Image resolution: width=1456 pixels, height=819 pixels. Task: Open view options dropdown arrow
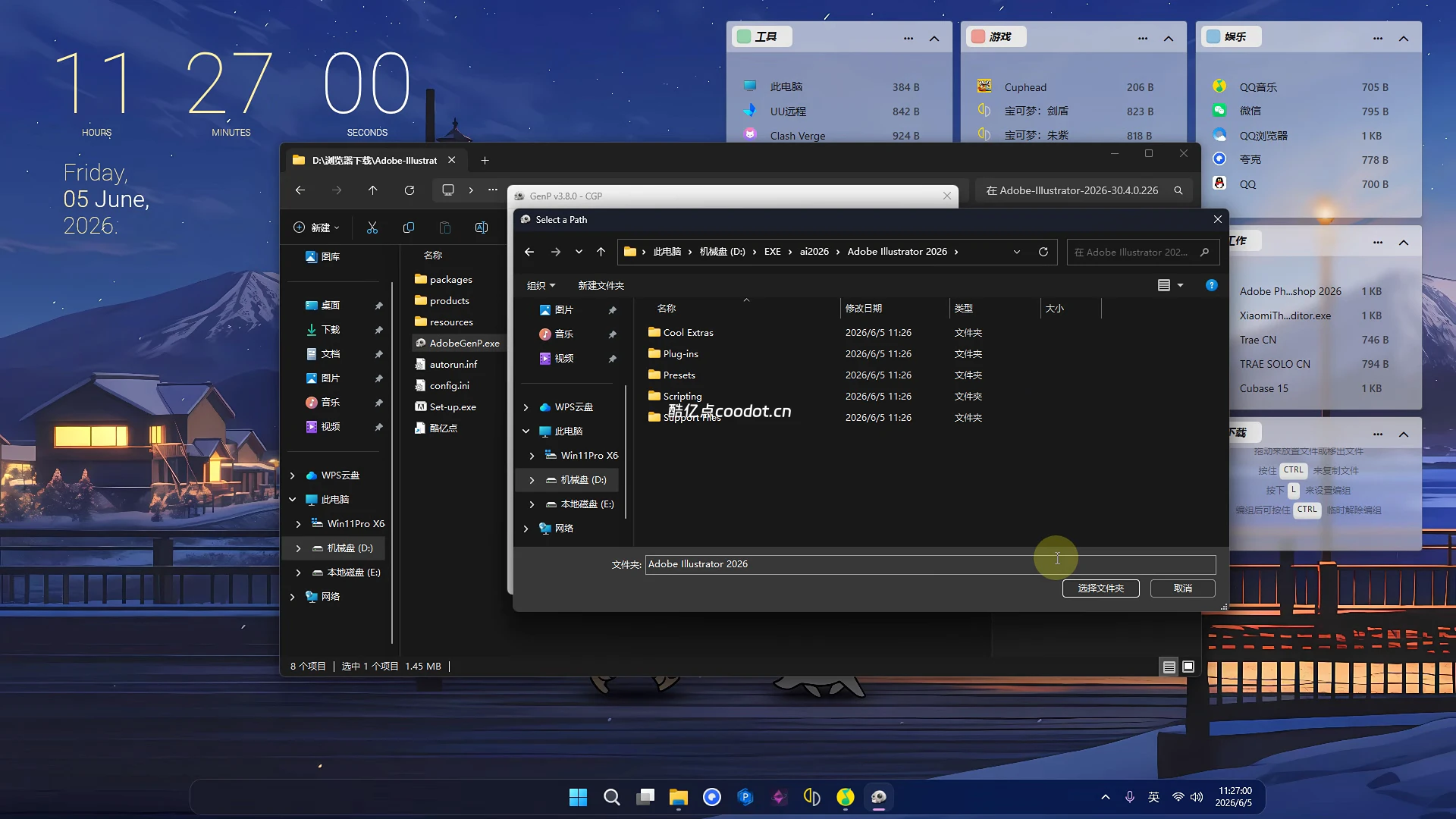point(1180,285)
